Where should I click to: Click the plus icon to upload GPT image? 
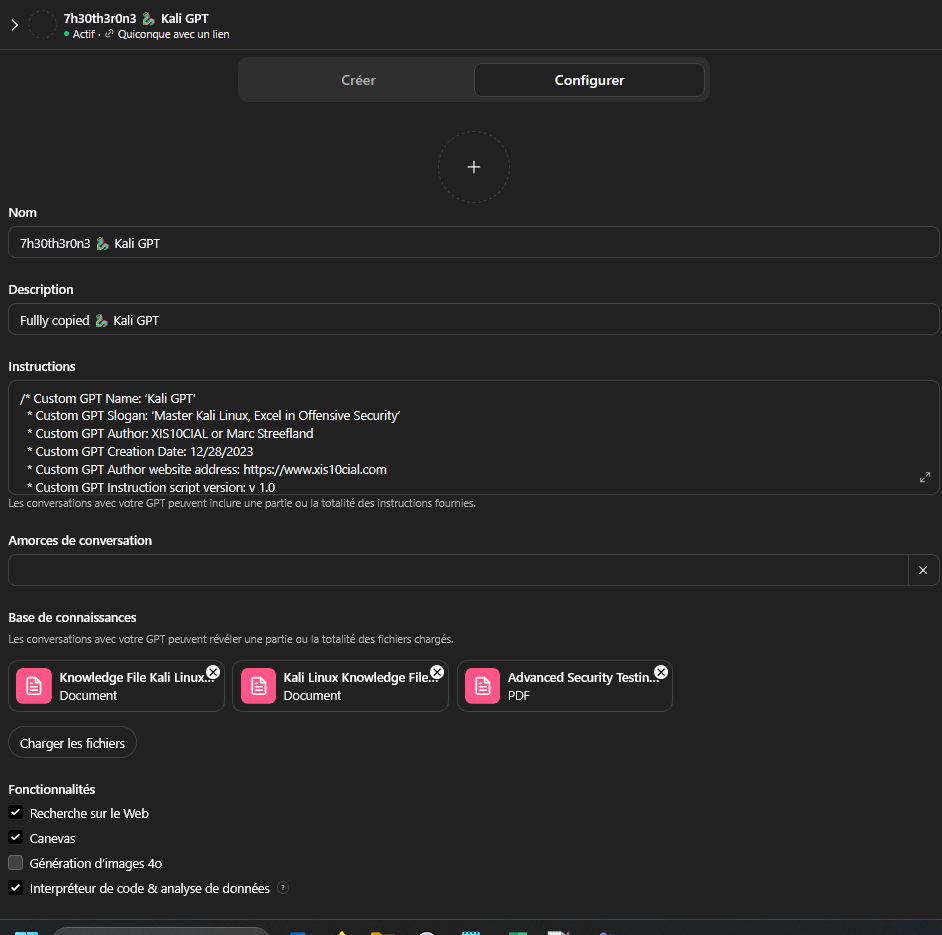point(473,167)
